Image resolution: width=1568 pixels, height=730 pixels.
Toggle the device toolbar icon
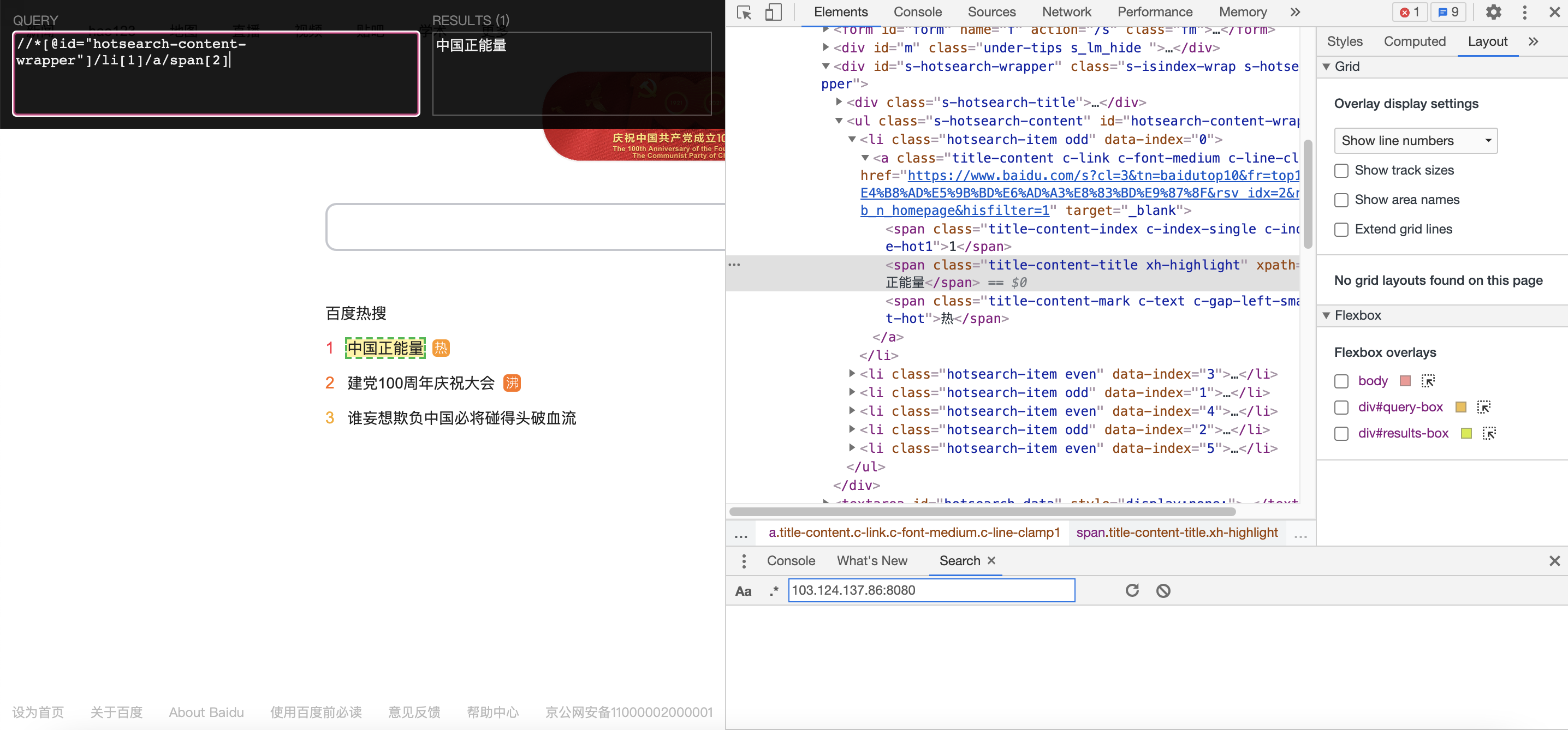773,13
